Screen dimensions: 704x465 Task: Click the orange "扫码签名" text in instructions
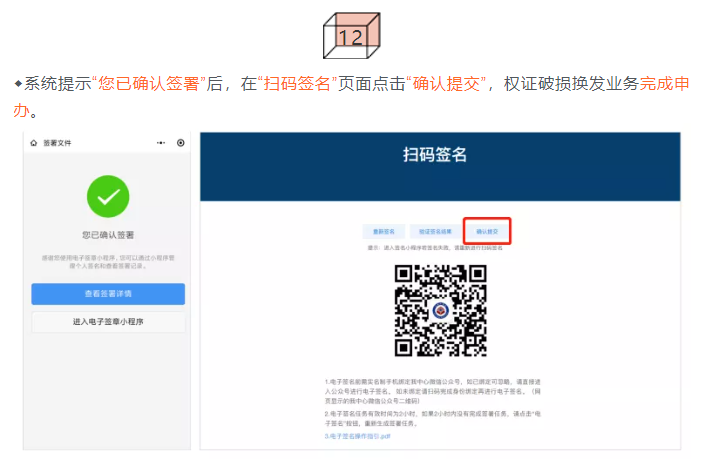(297, 84)
